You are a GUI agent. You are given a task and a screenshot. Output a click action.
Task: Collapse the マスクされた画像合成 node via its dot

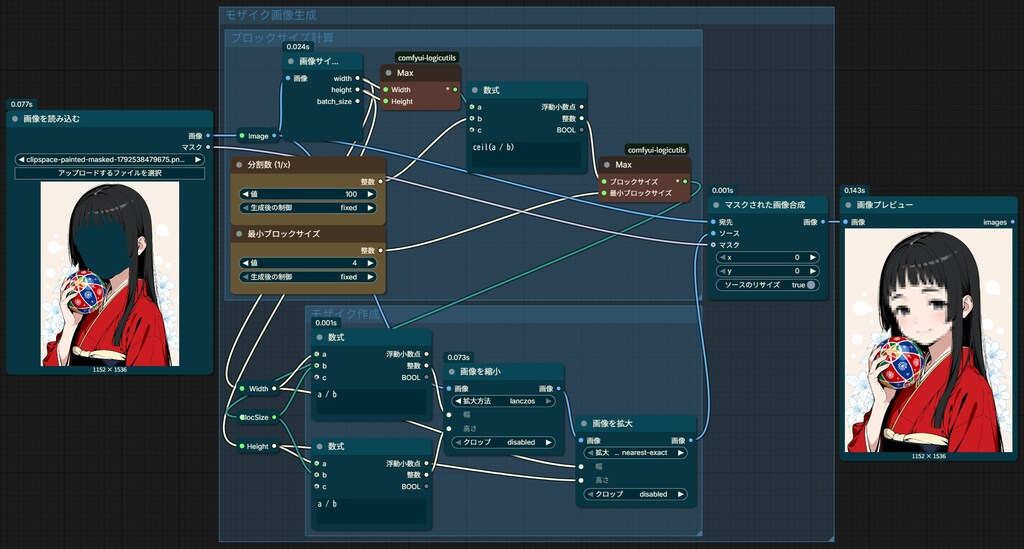(x=716, y=205)
